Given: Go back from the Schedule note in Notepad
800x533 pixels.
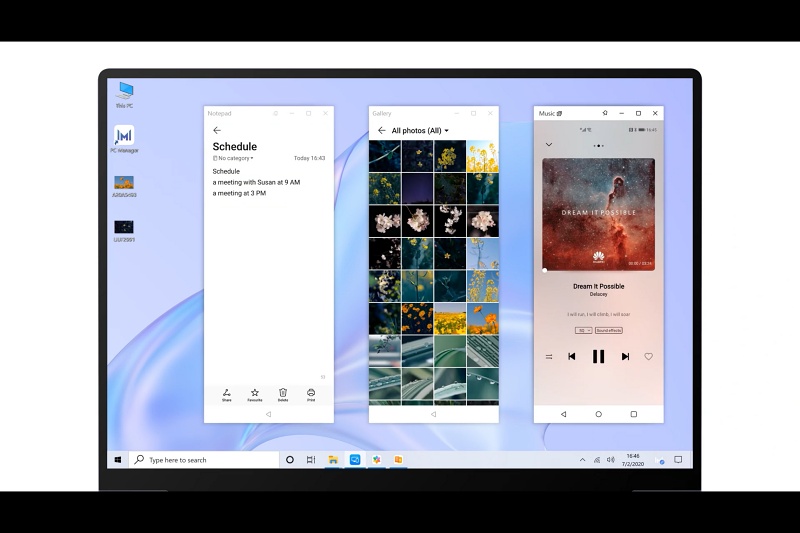Looking at the screenshot, I should pyautogui.click(x=217, y=131).
